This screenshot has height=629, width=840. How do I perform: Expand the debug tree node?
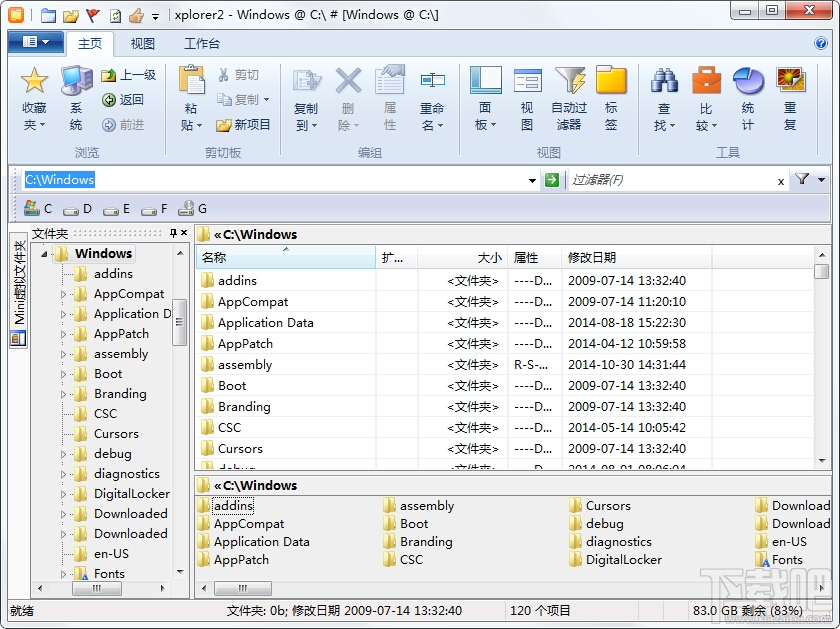(63, 454)
